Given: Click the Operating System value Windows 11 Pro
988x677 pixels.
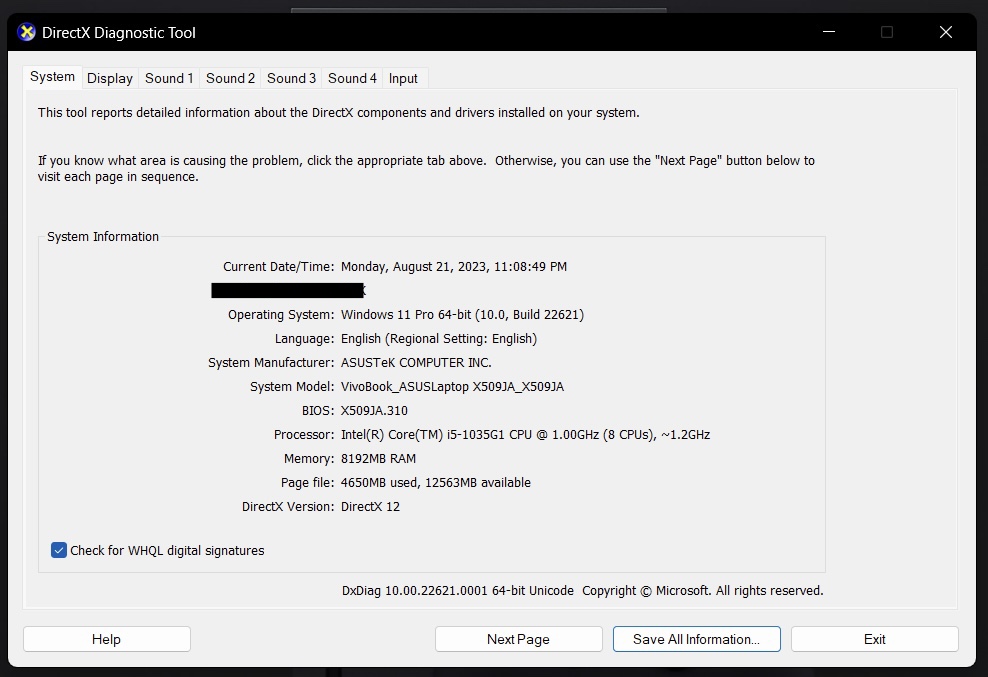Looking at the screenshot, I should pos(388,315).
